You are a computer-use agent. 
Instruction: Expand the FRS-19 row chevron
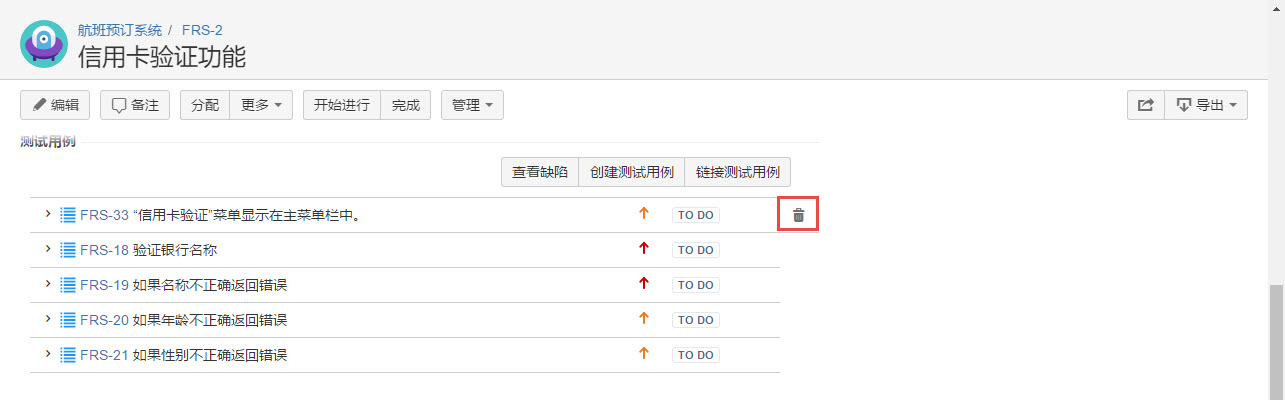pos(47,284)
